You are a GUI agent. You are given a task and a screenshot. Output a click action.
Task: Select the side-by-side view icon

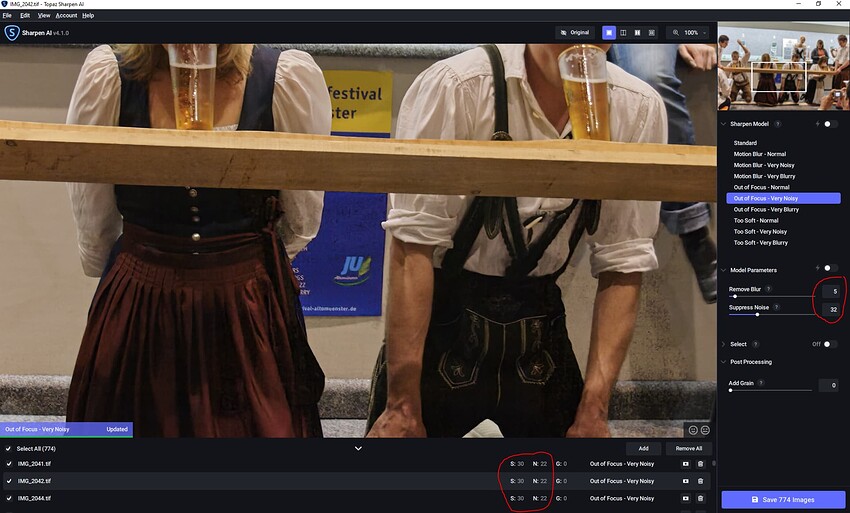(x=637, y=32)
